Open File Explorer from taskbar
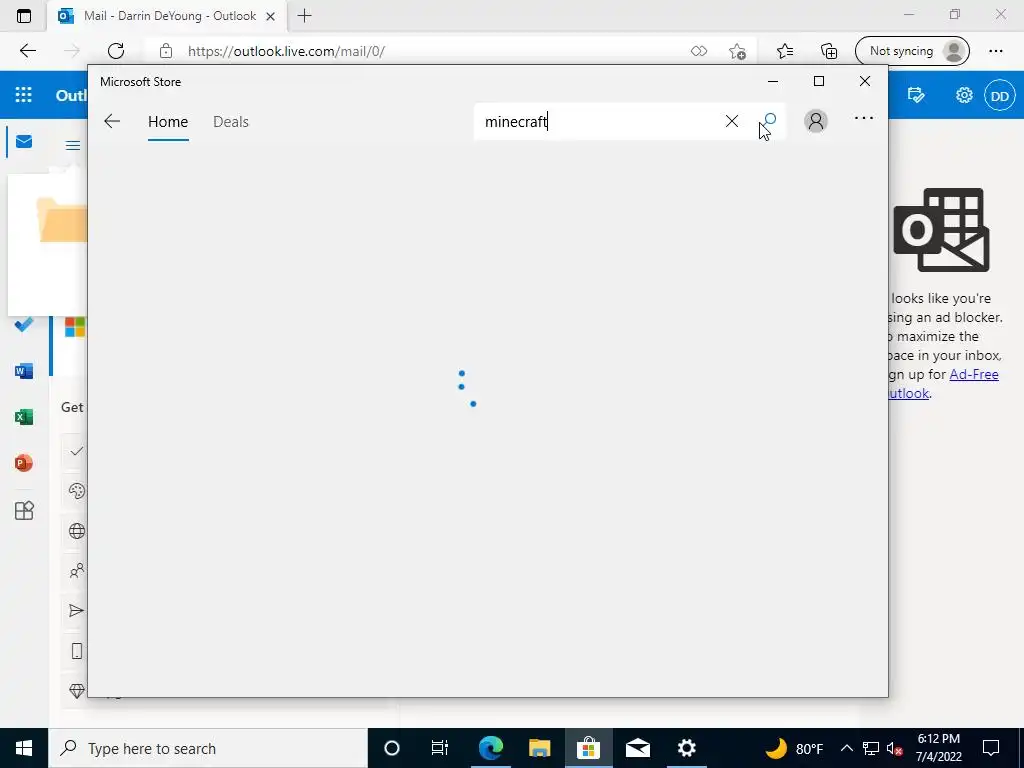The width and height of the screenshot is (1024, 768). click(539, 748)
